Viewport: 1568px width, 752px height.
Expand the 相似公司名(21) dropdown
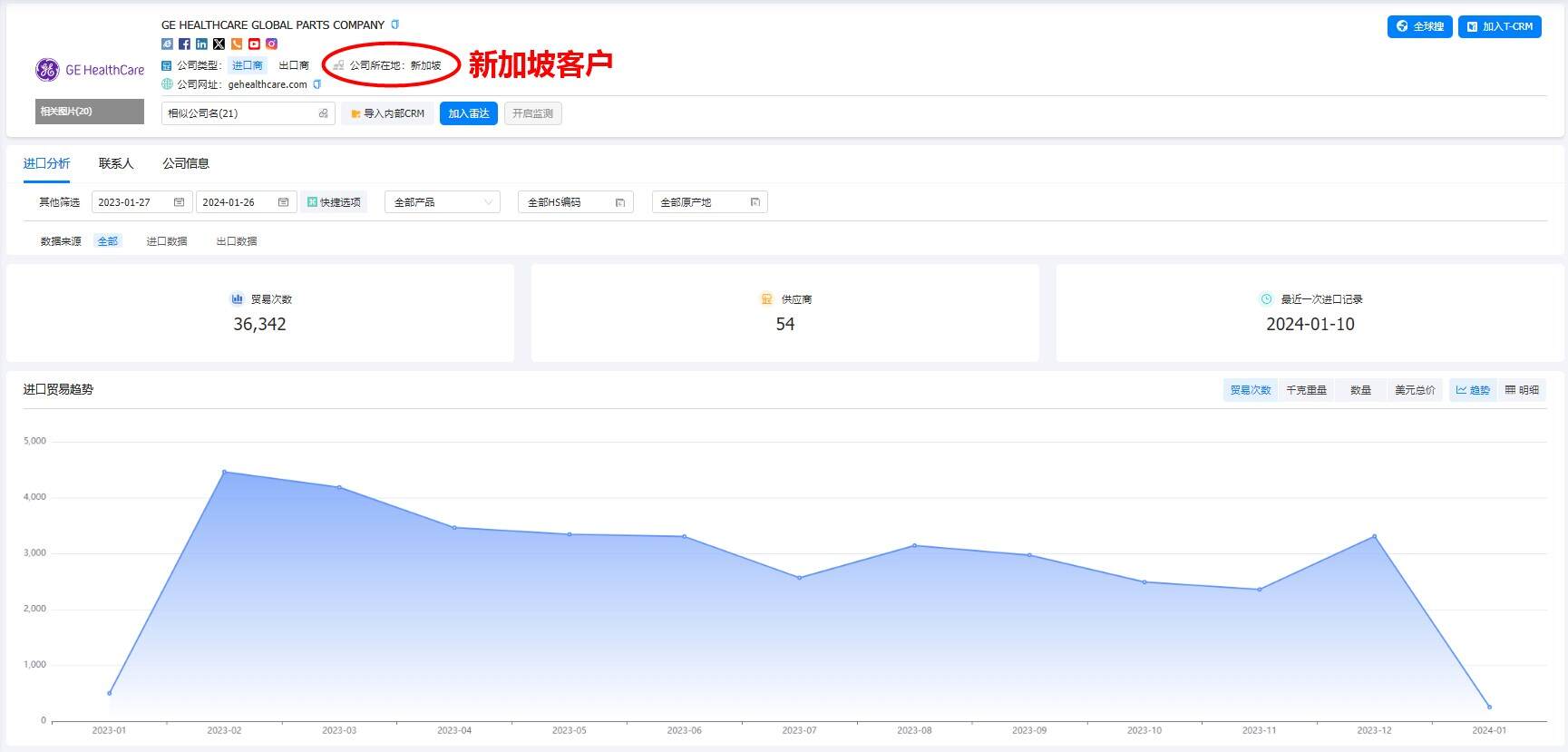click(x=248, y=113)
